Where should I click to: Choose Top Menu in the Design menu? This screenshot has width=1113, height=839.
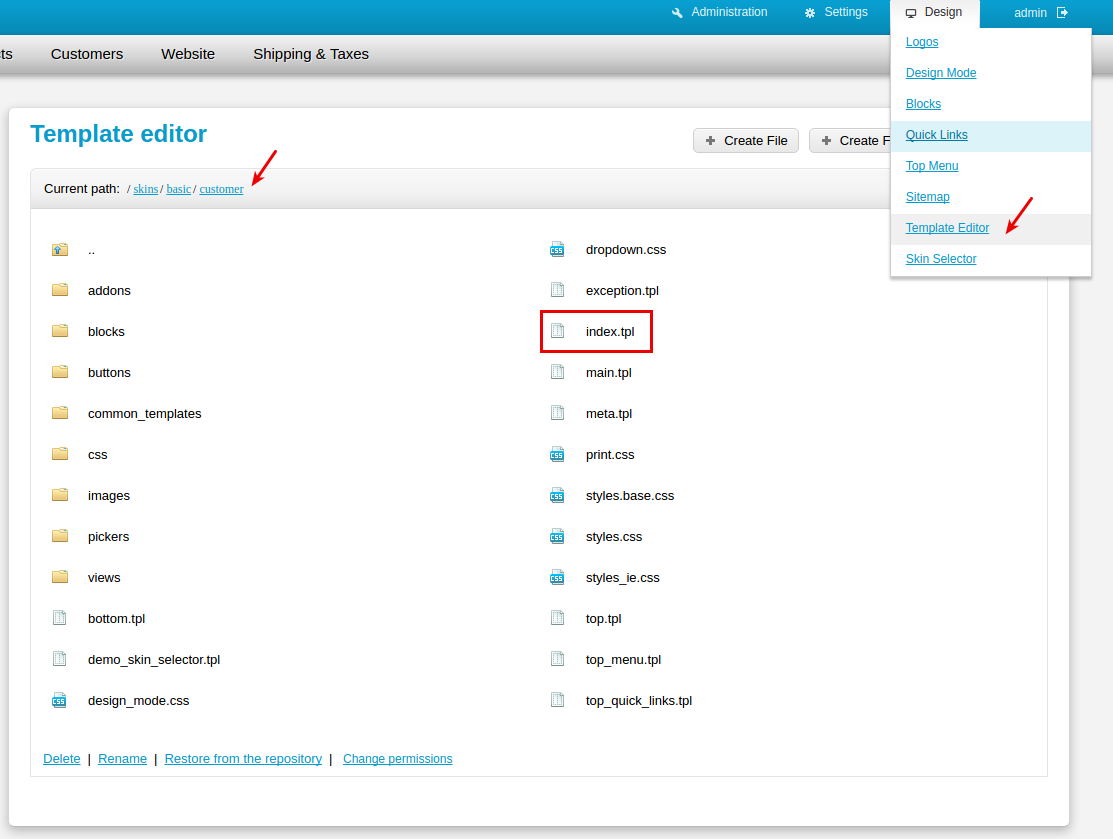[931, 166]
